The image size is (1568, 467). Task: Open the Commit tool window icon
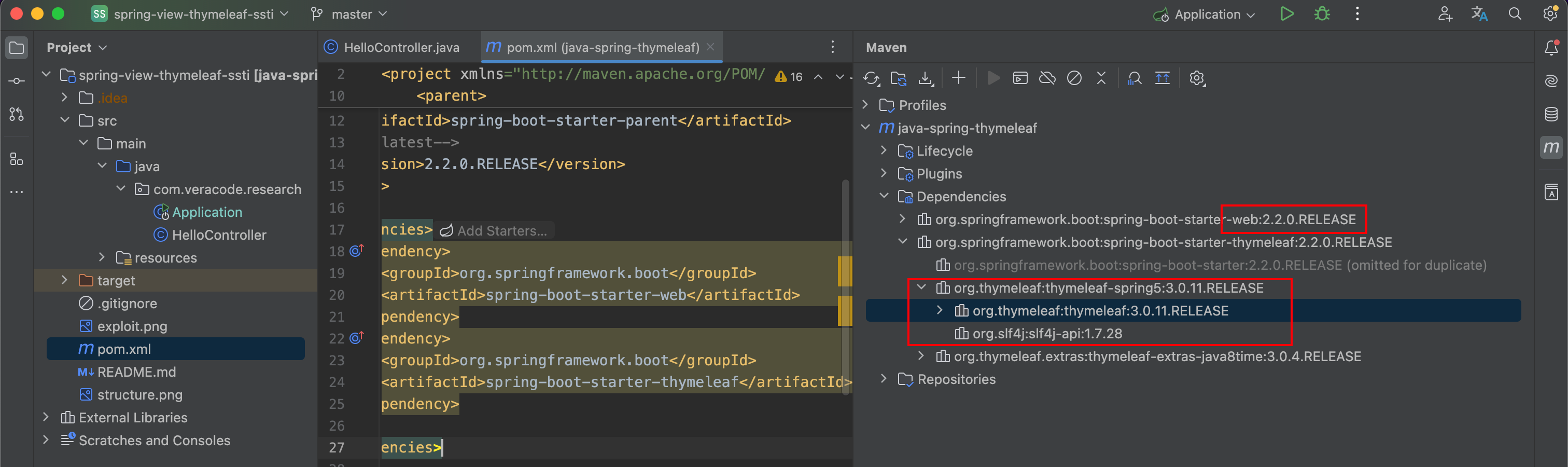tap(17, 81)
